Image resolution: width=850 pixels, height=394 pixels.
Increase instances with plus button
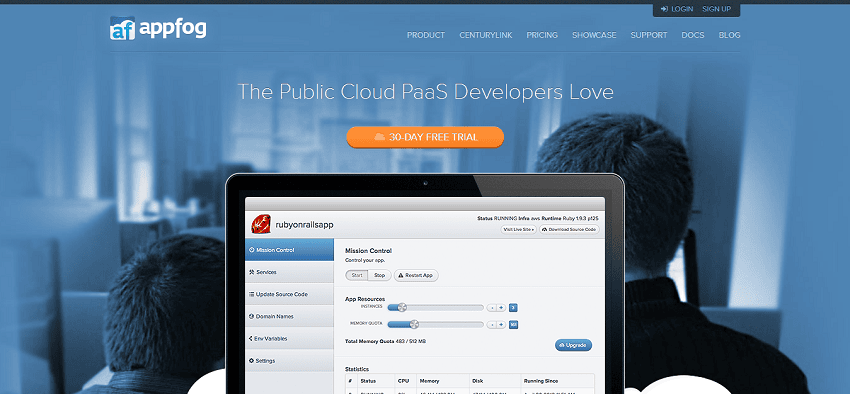[x=501, y=308]
